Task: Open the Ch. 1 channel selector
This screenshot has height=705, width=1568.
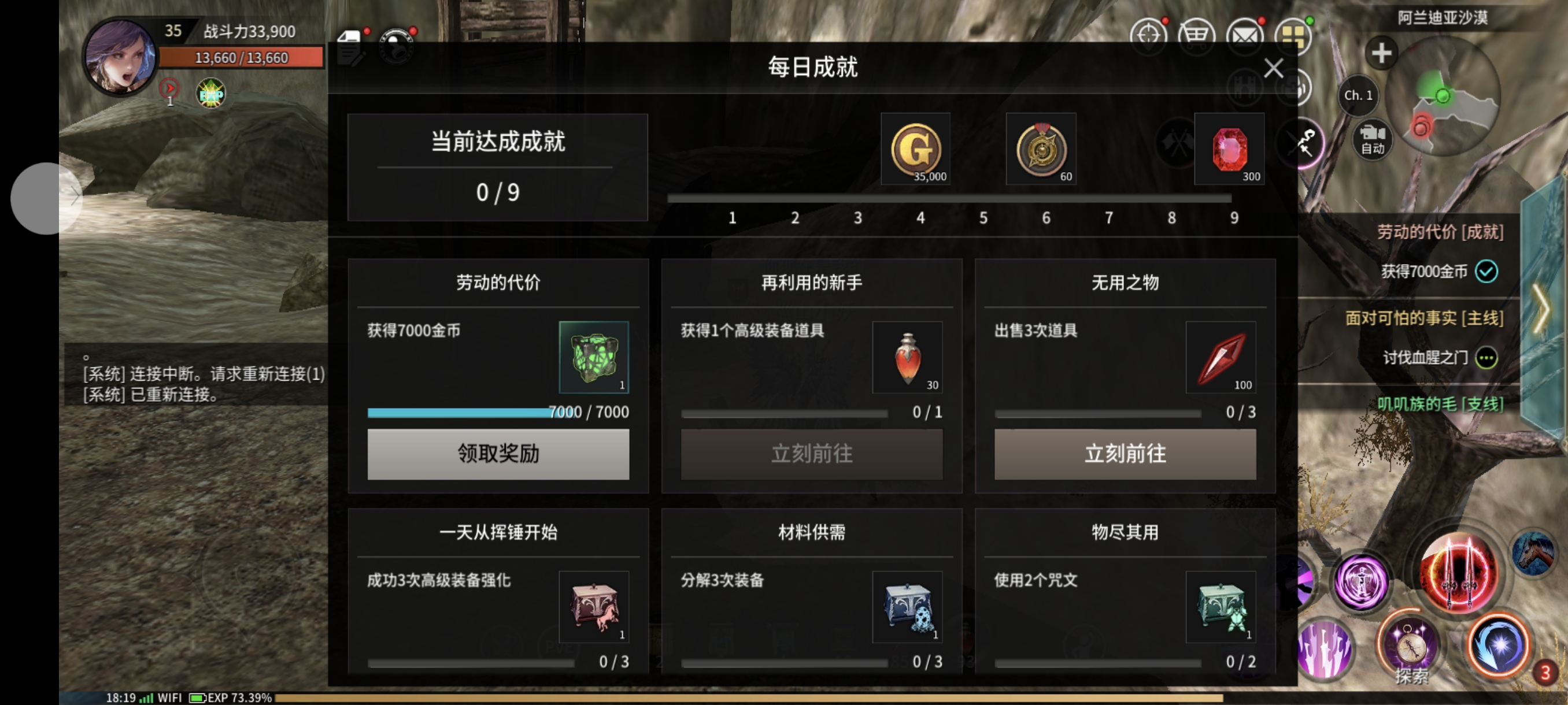Action: pyautogui.click(x=1358, y=95)
